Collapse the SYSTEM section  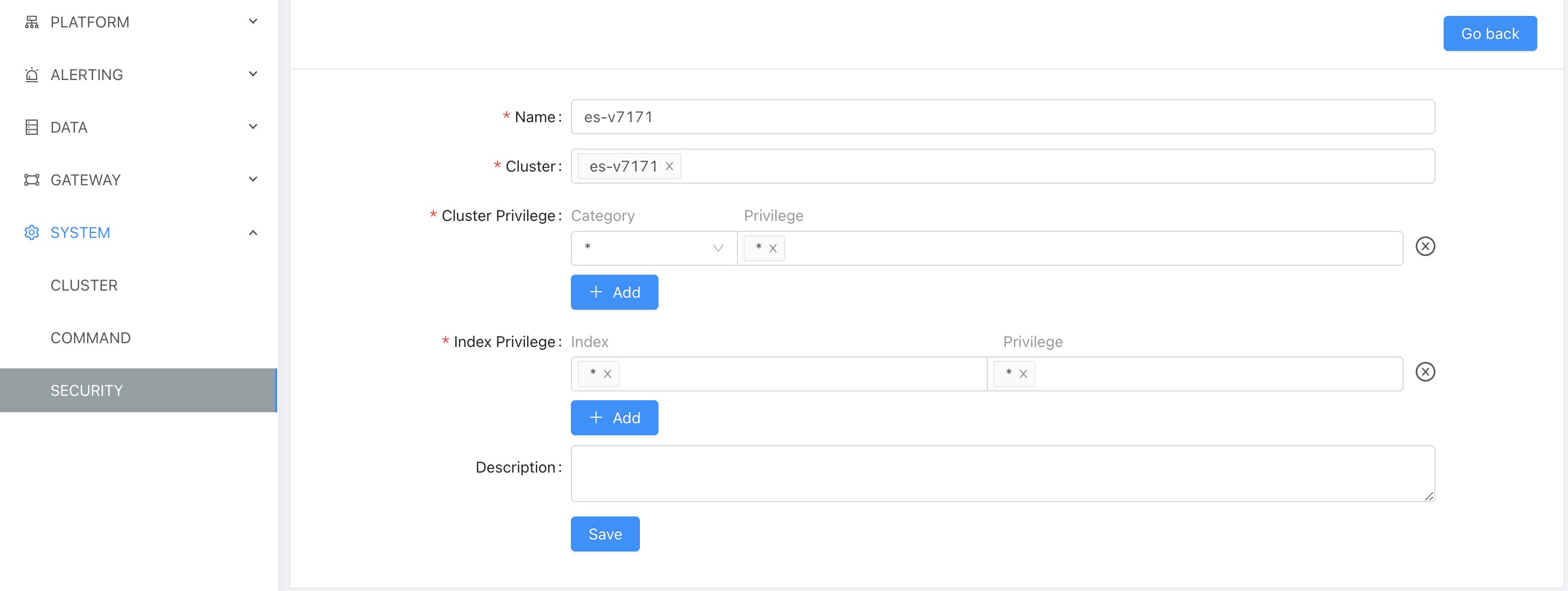252,232
